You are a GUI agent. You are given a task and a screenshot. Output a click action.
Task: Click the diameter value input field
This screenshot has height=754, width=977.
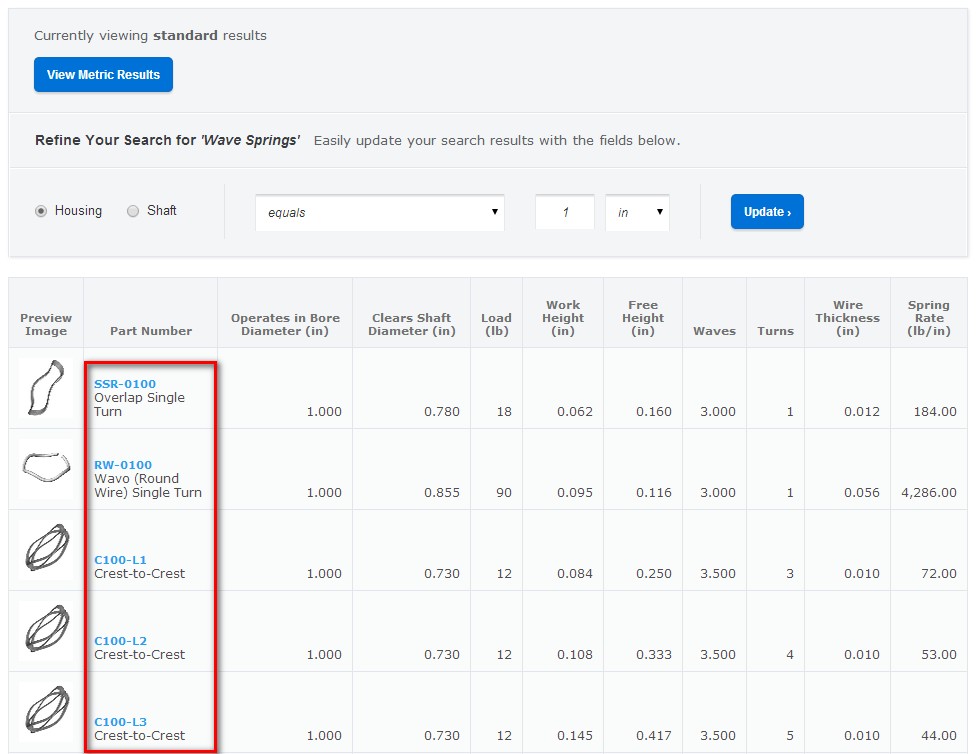pyautogui.click(x=565, y=212)
